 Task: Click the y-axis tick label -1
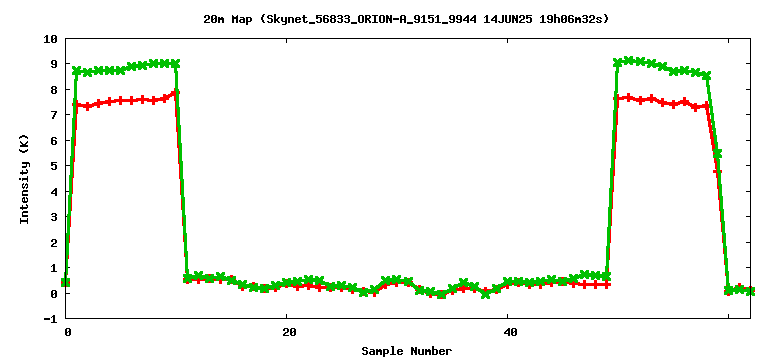click(51, 319)
